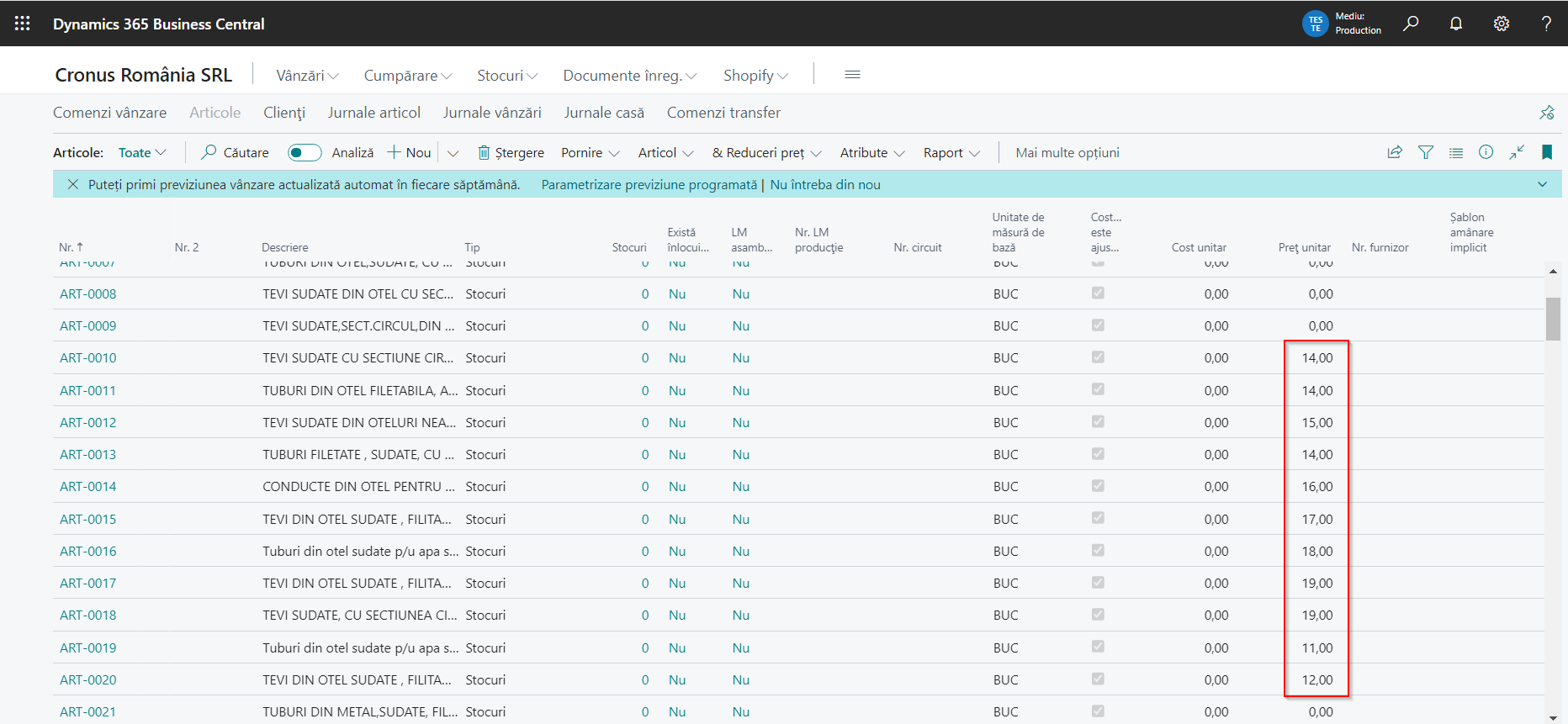The width and height of the screenshot is (1568, 724).
Task: Expand the notification bar chevron
Action: 1542,184
